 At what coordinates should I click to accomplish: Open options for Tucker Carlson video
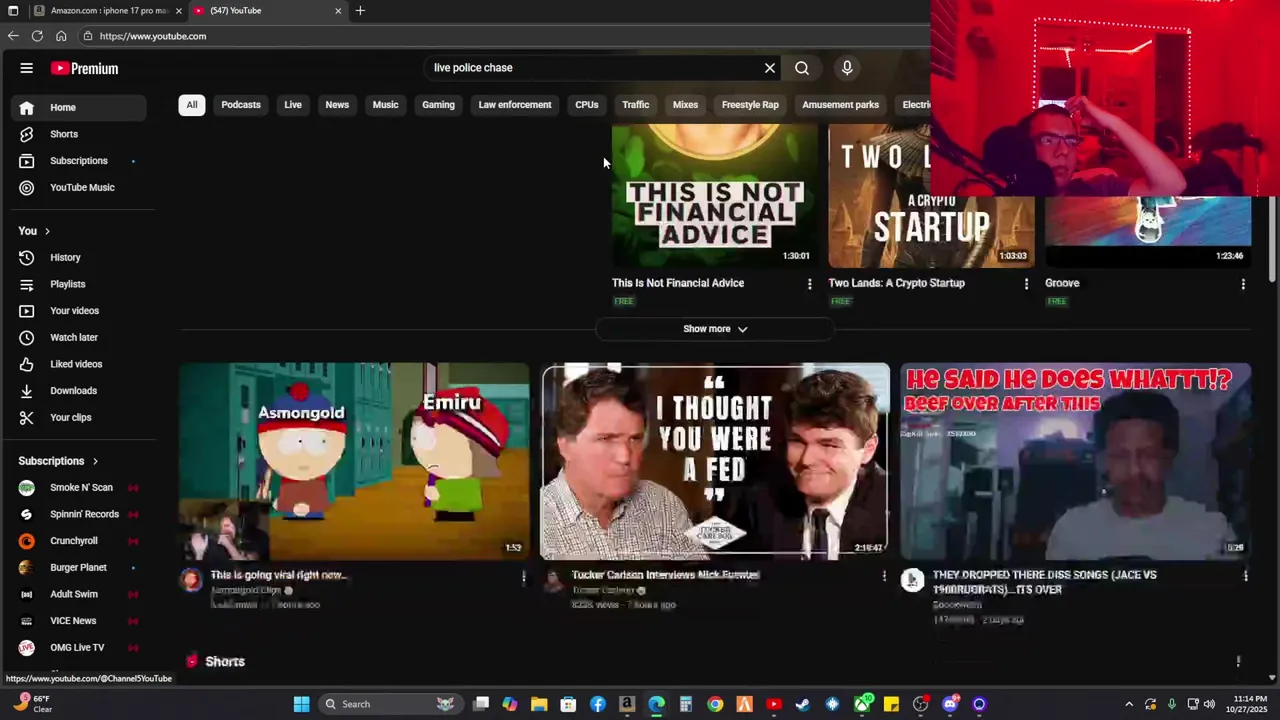coord(884,576)
